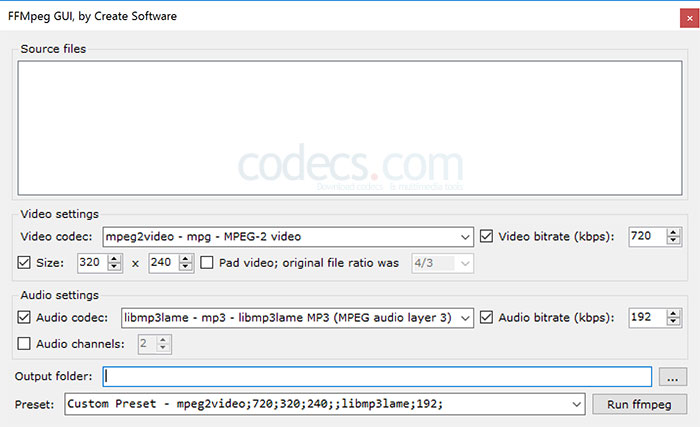Increase audio channels with up arrow
The width and height of the screenshot is (700, 427).
tap(163, 339)
